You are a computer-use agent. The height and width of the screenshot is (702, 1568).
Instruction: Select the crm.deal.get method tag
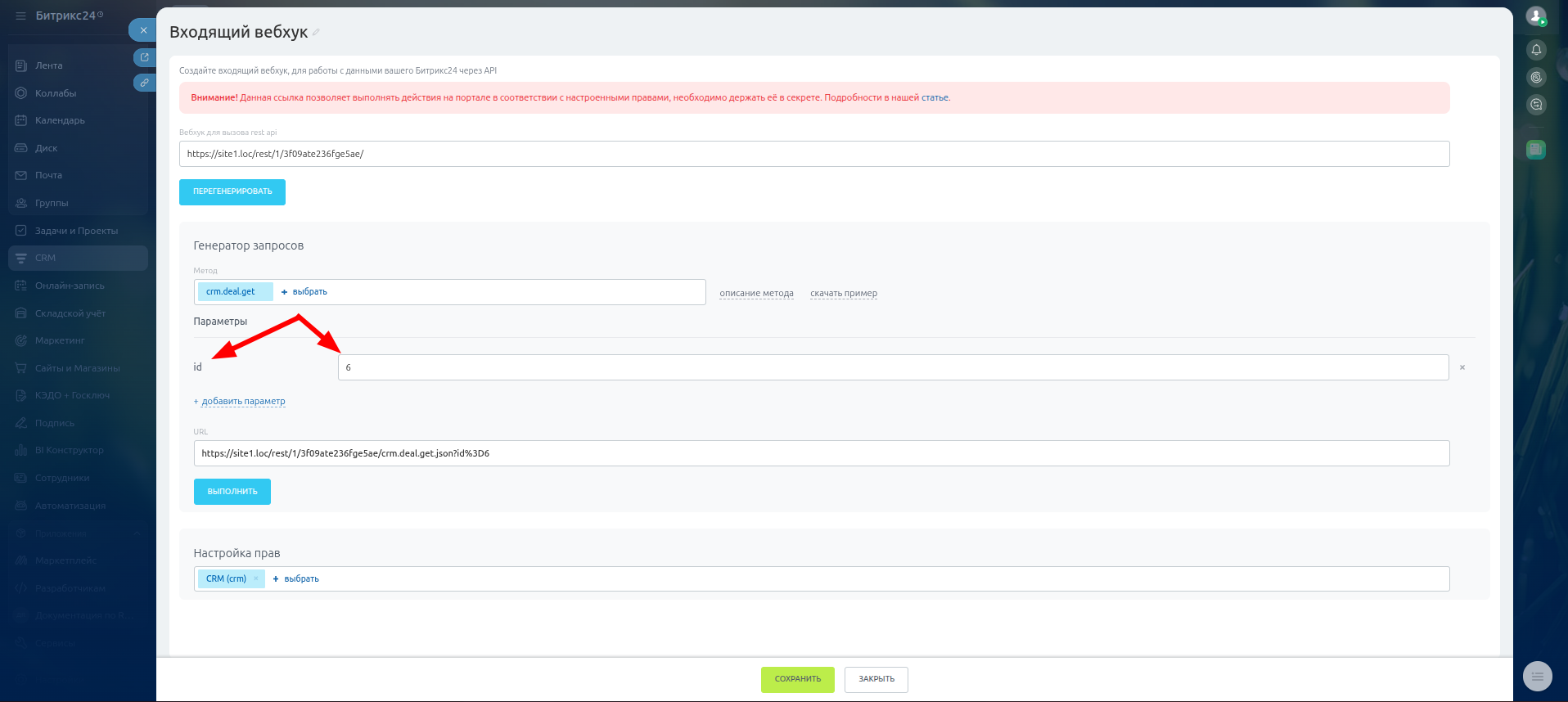click(x=231, y=292)
